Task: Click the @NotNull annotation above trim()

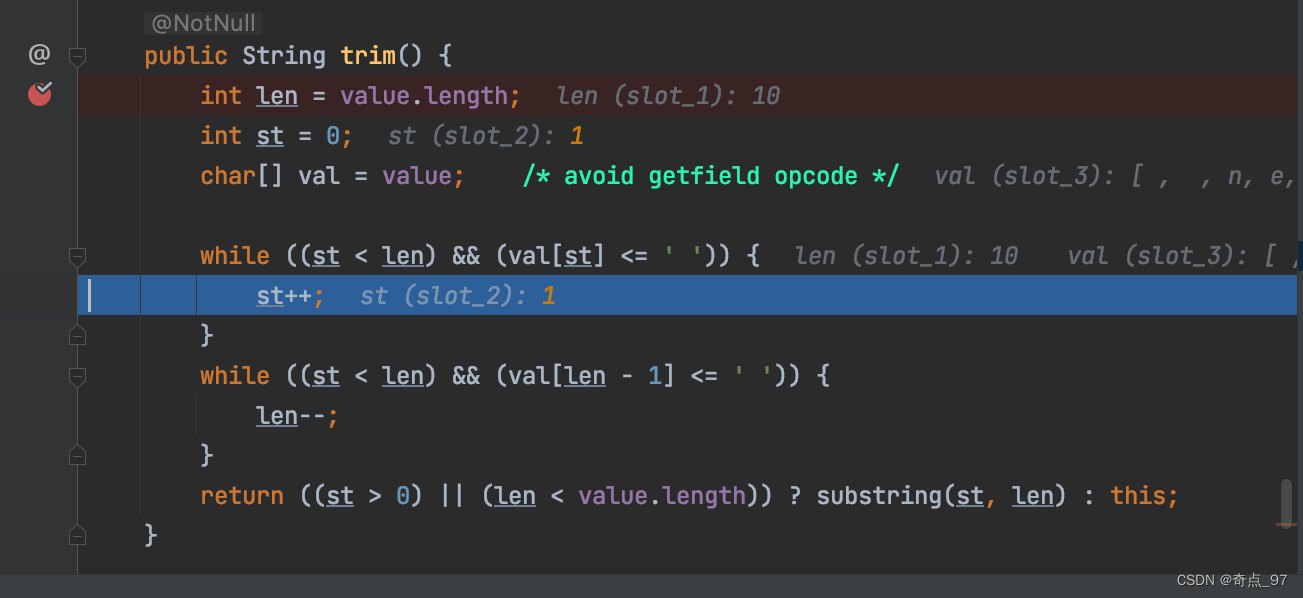Action: coord(203,22)
